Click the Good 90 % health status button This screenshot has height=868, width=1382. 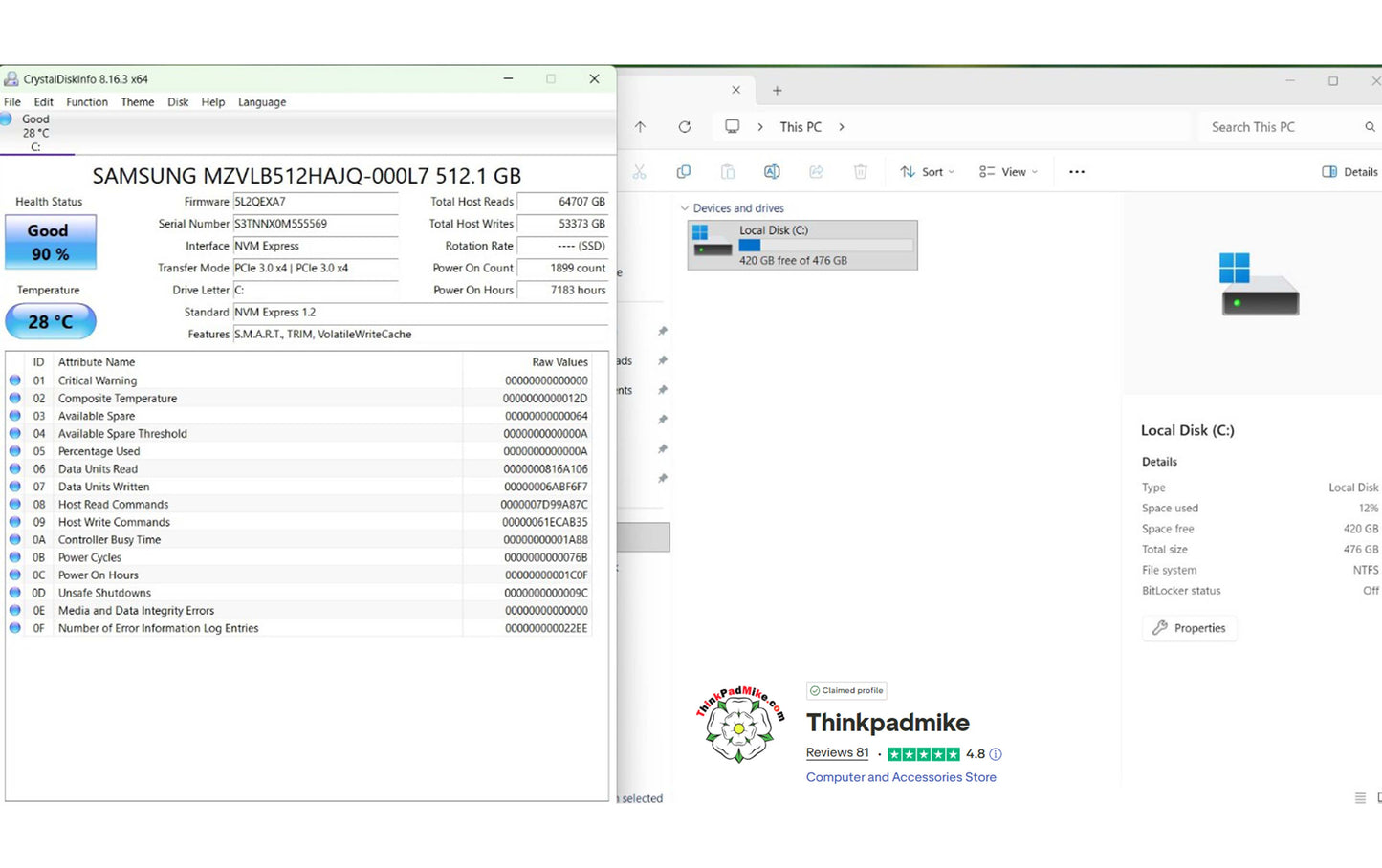tap(51, 242)
